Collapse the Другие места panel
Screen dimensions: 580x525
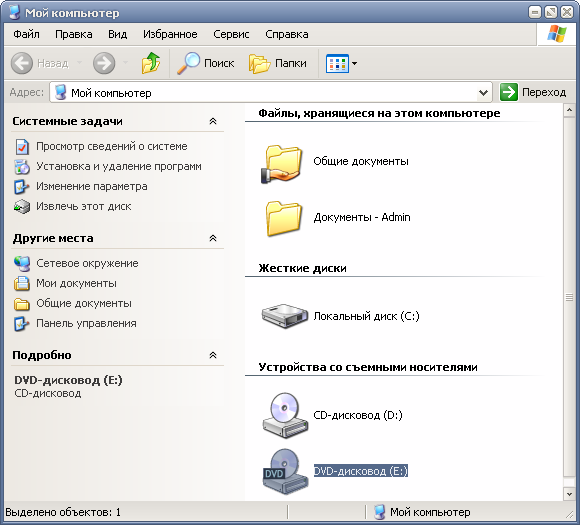[x=213, y=238]
